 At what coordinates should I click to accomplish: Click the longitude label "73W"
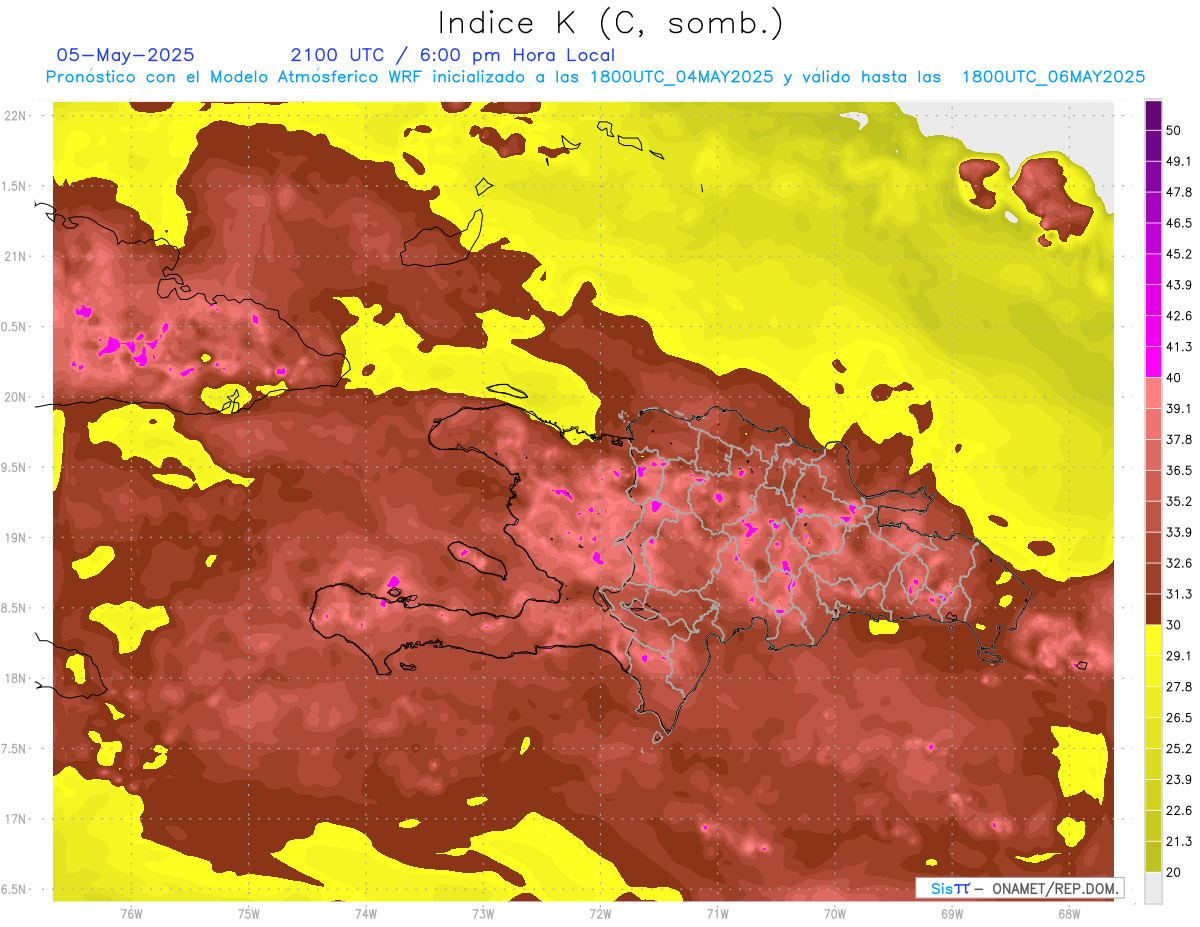coord(483,914)
